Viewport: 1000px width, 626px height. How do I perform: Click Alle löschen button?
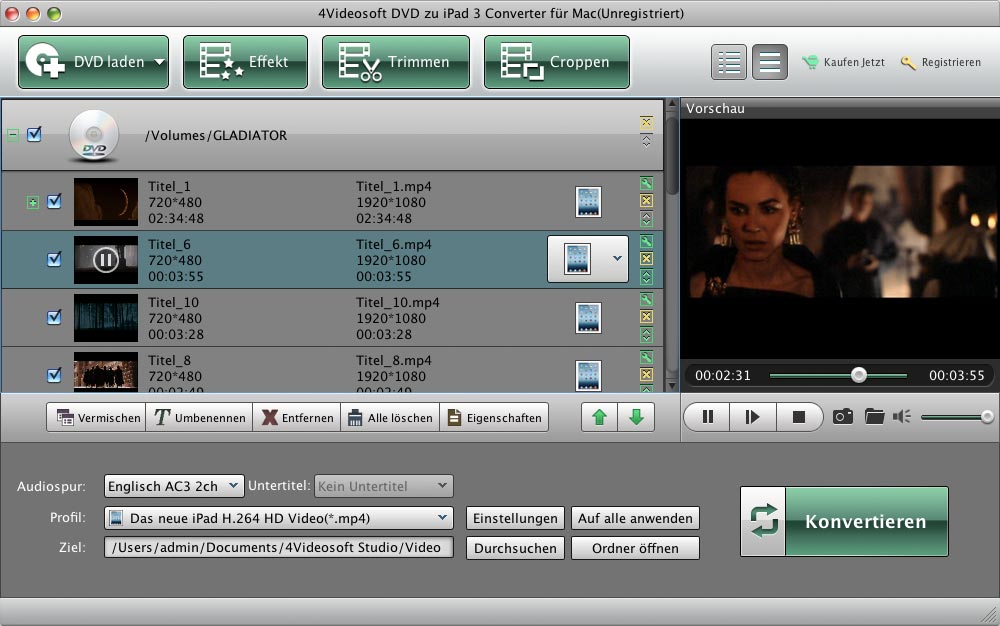coord(390,418)
